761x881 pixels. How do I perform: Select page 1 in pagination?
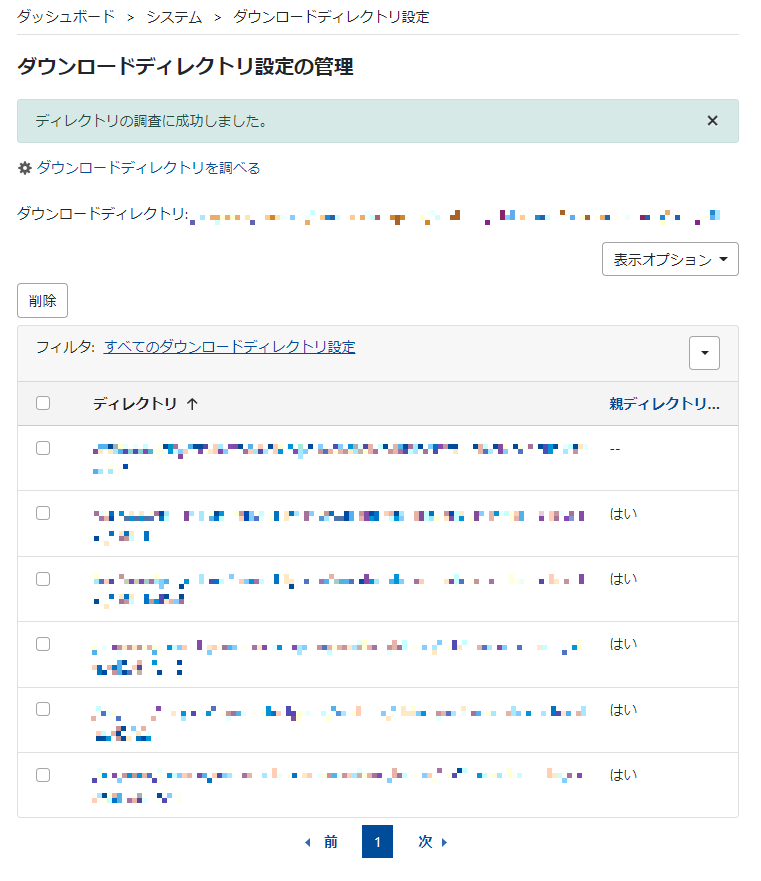tap(377, 842)
